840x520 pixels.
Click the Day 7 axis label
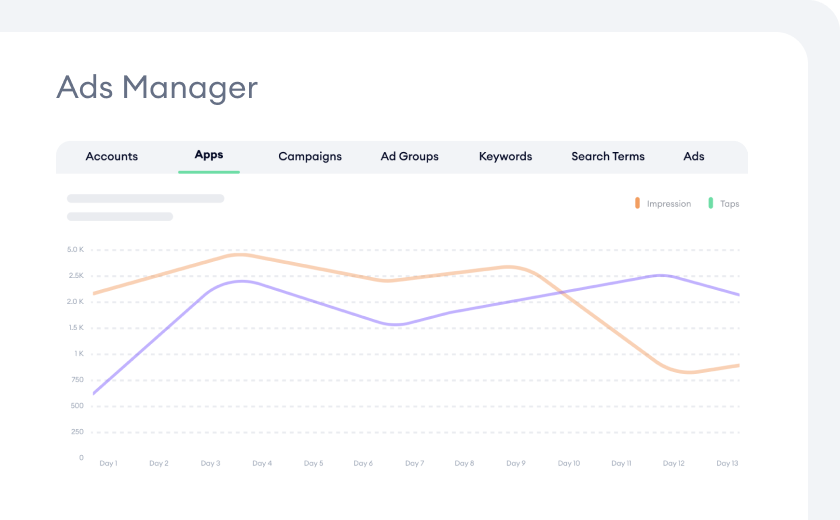414,463
